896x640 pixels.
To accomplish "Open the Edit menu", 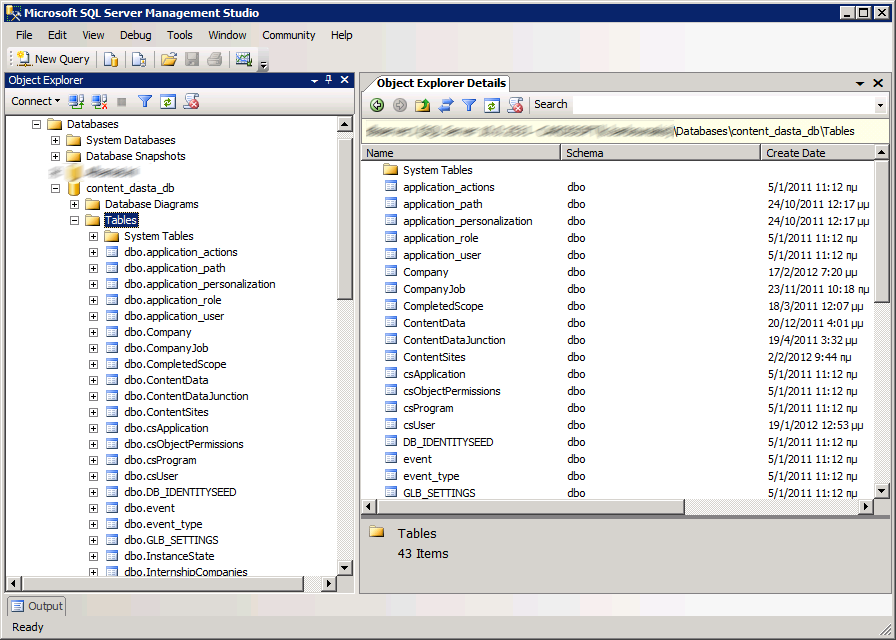I will point(57,35).
